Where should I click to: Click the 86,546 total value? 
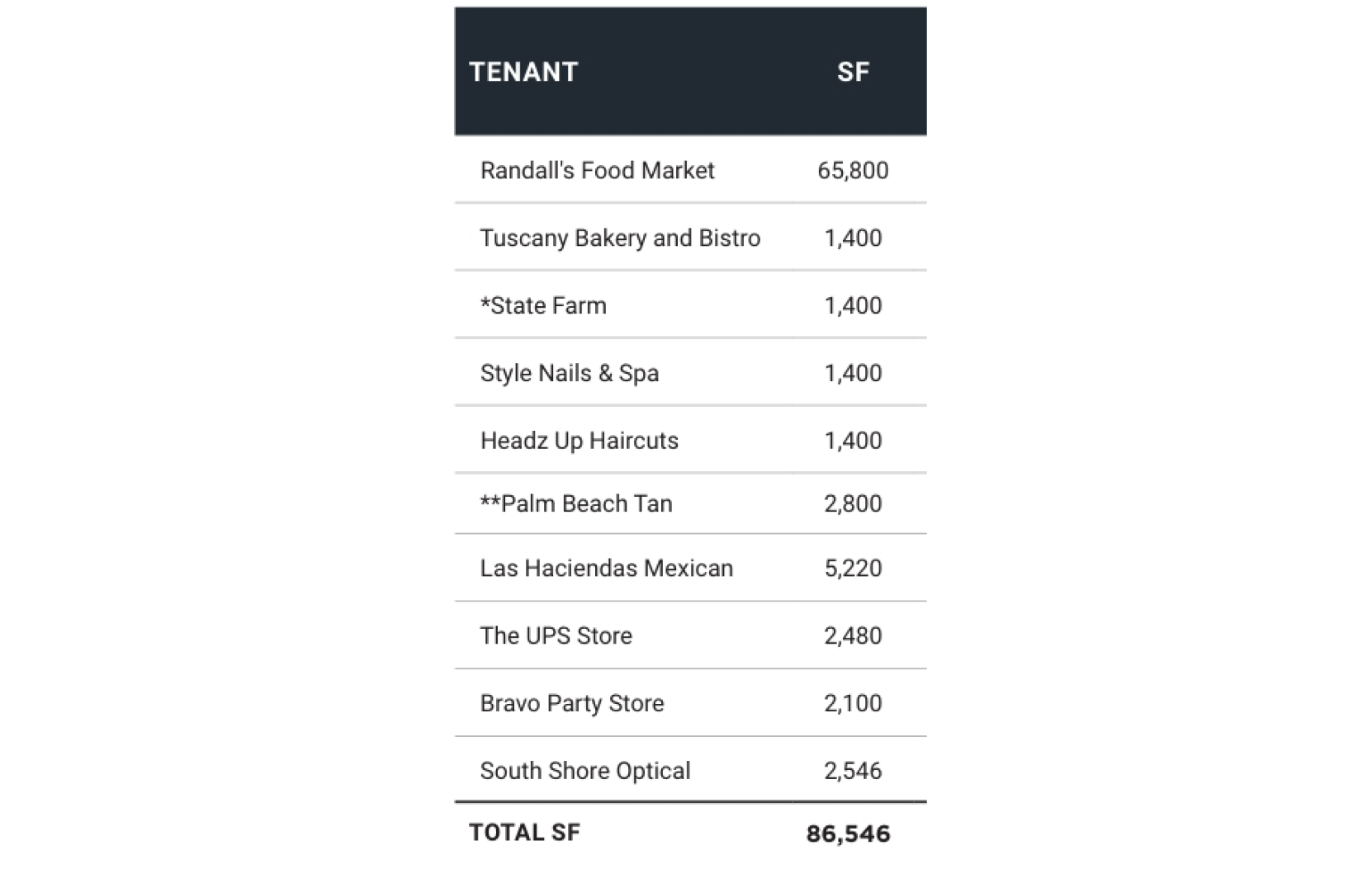click(x=848, y=834)
